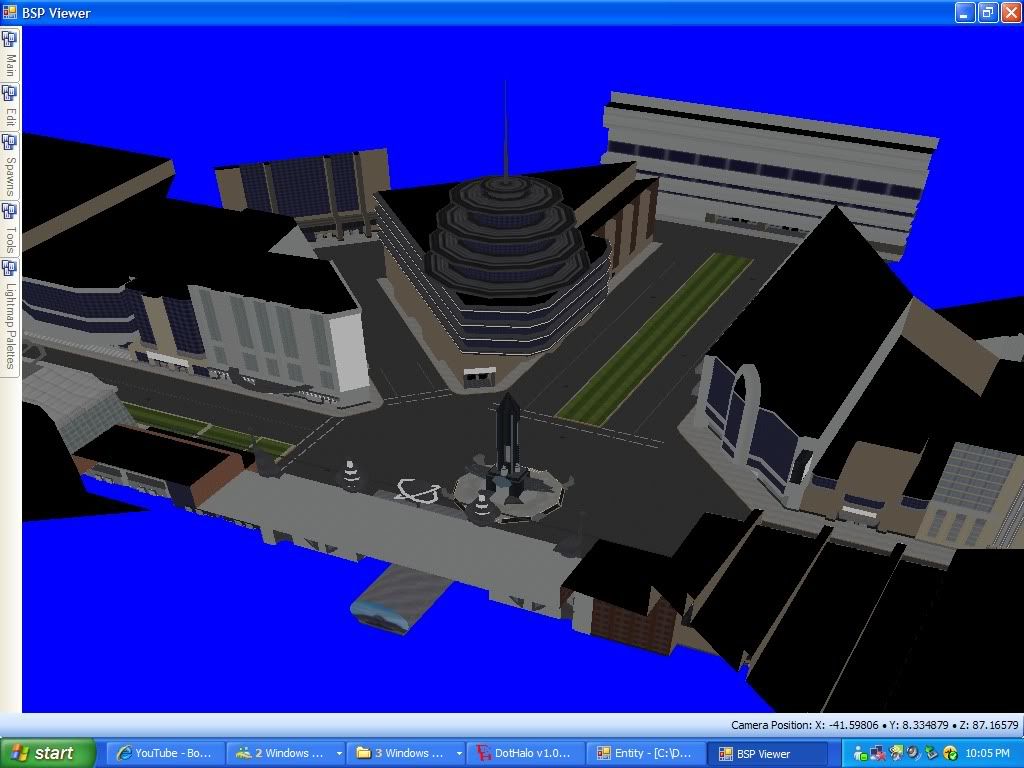Viewport: 1024px width, 768px height.
Task: Click the security status tray icon with checkmark
Action: [950, 754]
